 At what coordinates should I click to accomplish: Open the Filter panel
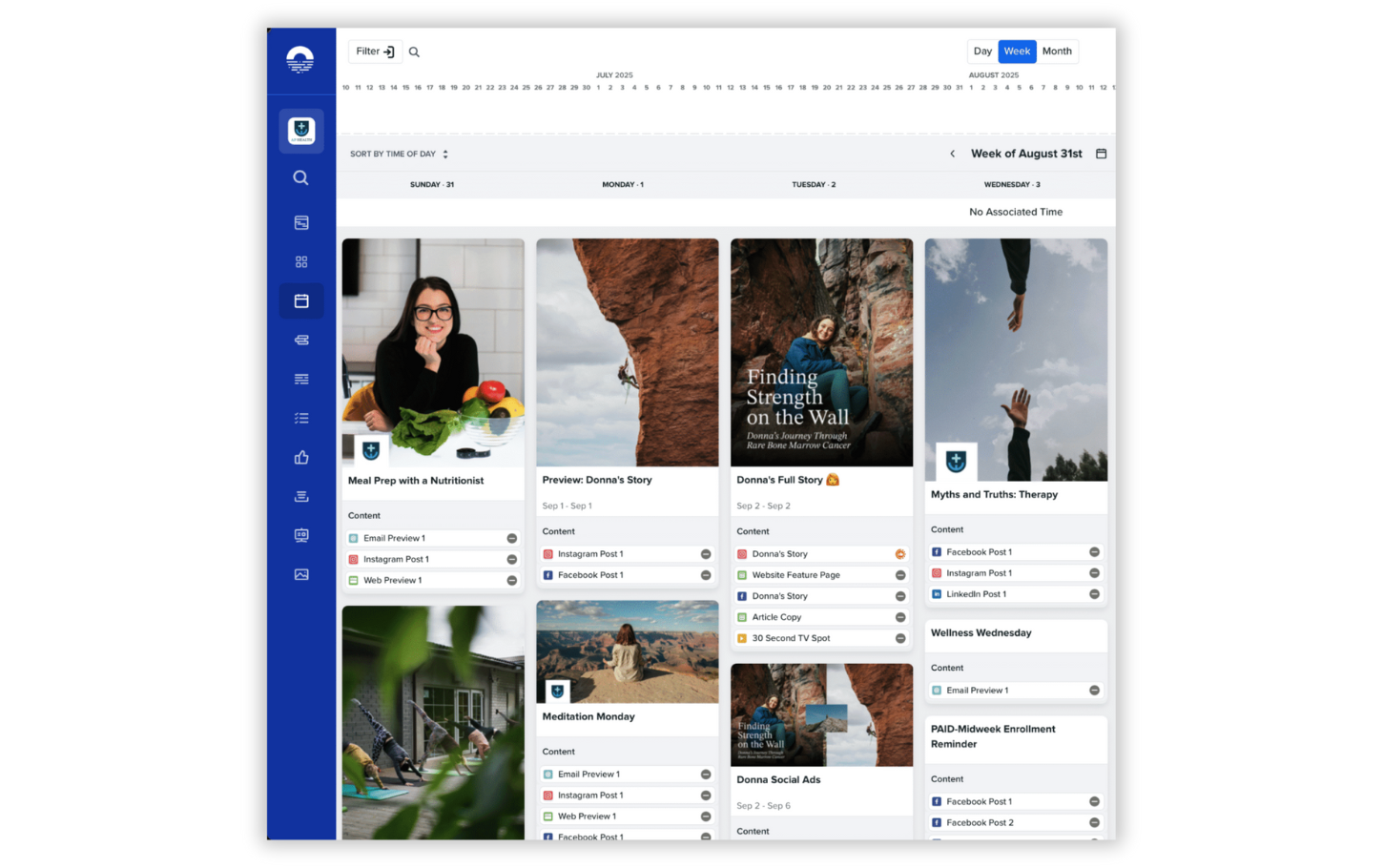375,52
